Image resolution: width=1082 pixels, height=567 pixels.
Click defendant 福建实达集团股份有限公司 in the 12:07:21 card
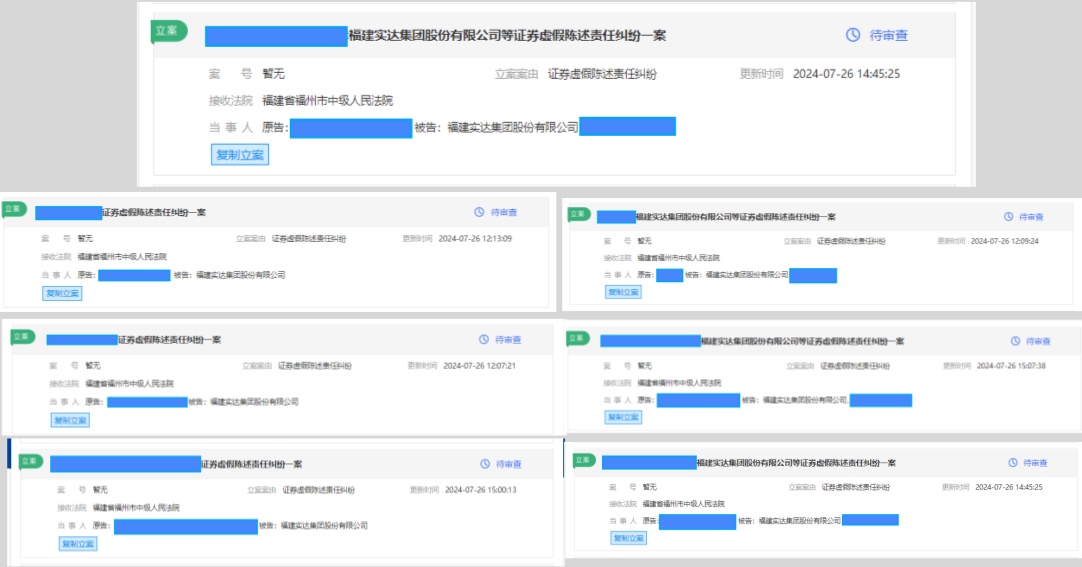click(x=254, y=401)
